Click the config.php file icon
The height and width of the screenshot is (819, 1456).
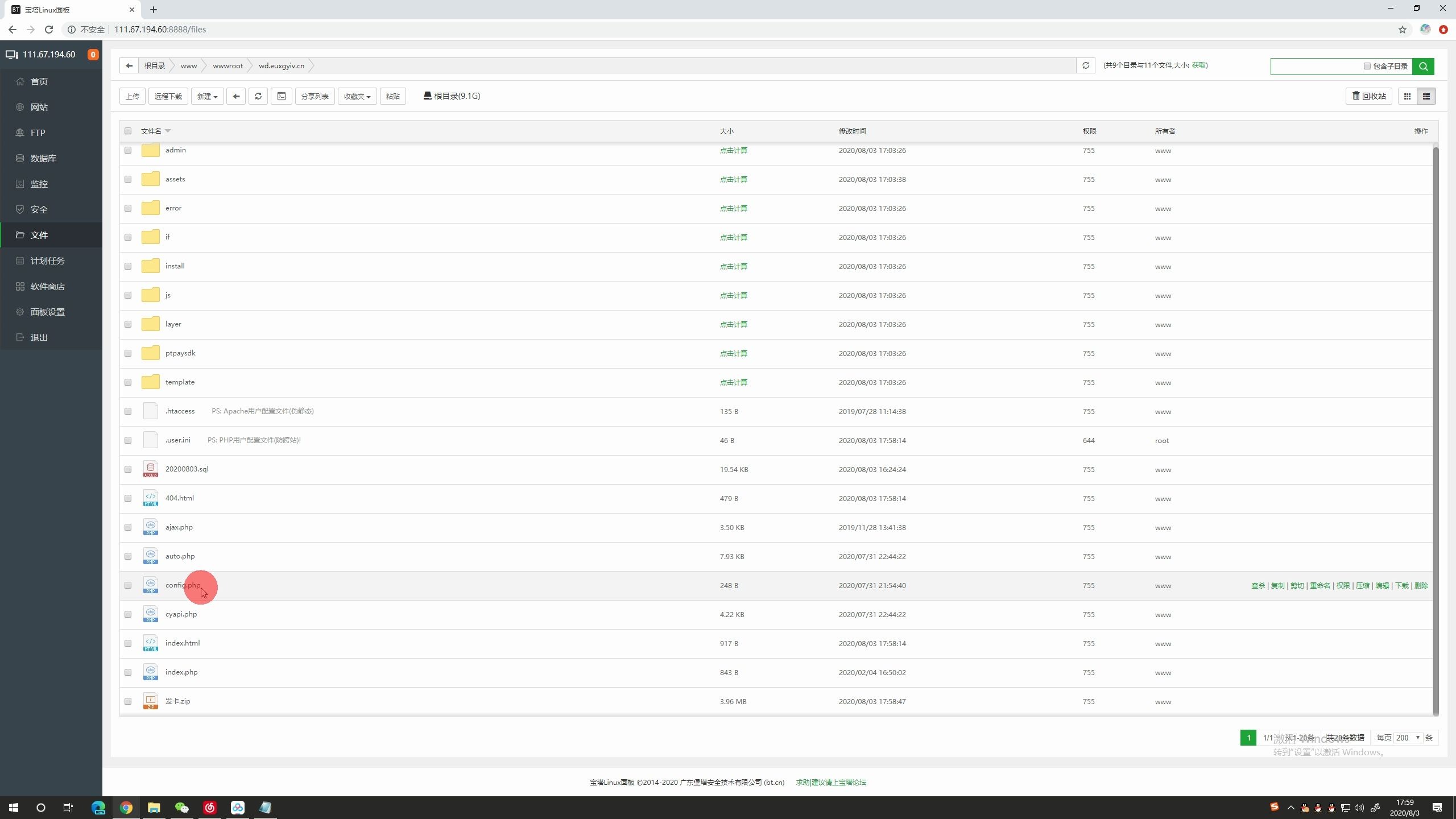(x=151, y=585)
